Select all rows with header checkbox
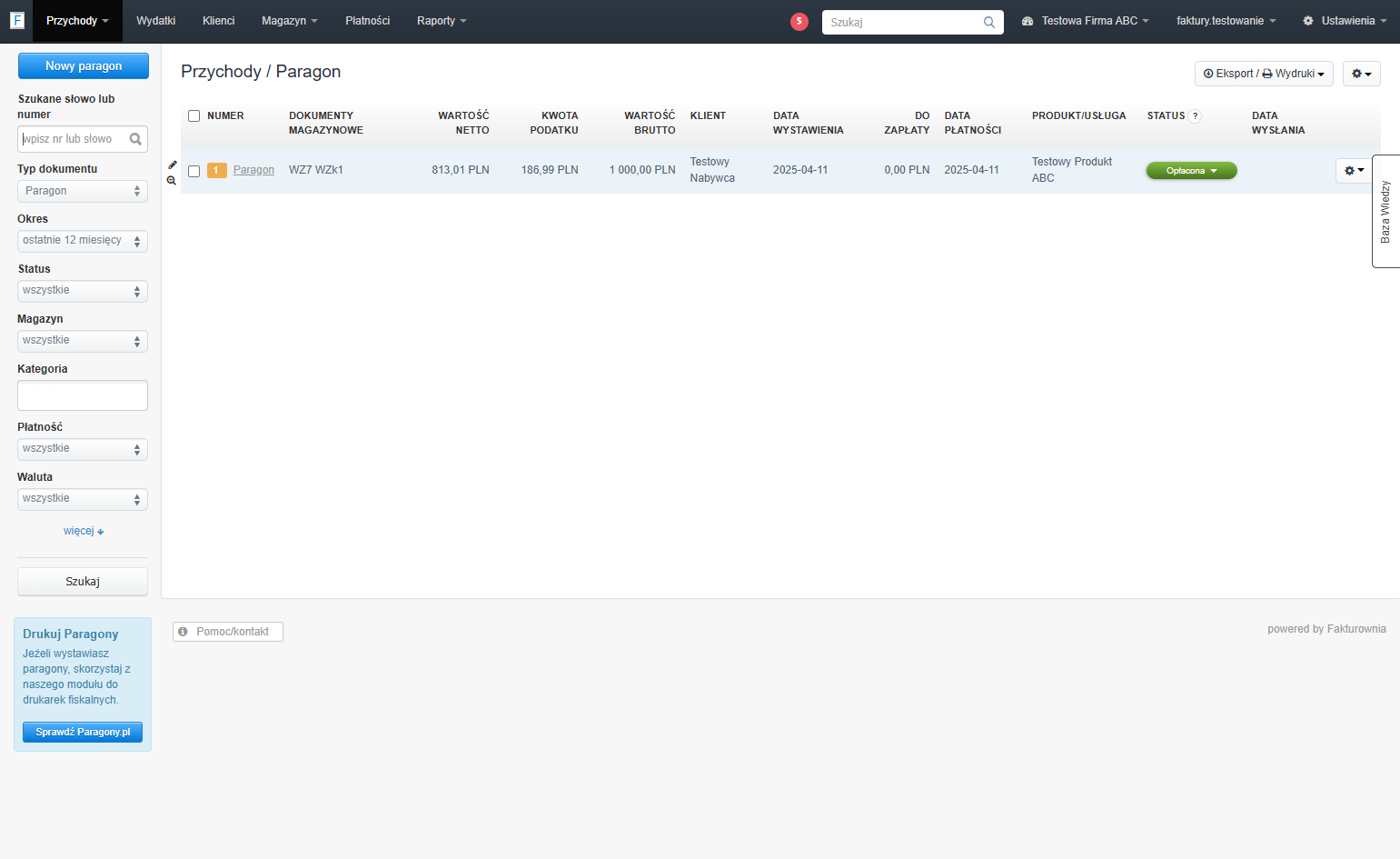The image size is (1400, 859). pyautogui.click(x=194, y=116)
